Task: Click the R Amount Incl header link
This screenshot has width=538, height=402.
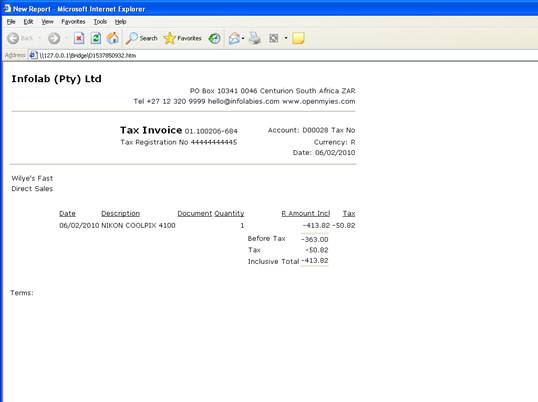Action: [x=306, y=213]
